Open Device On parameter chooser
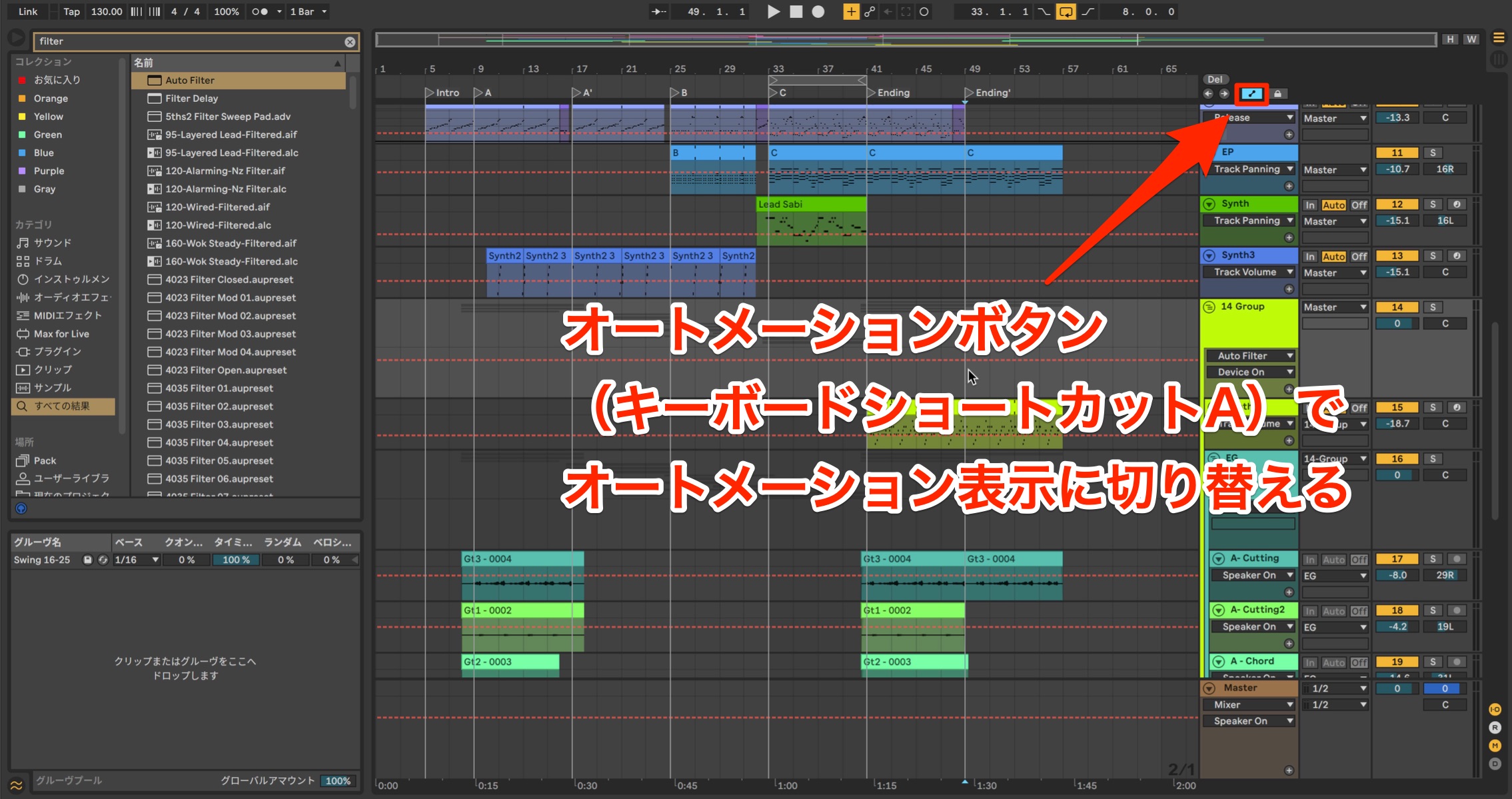 pyautogui.click(x=1251, y=372)
